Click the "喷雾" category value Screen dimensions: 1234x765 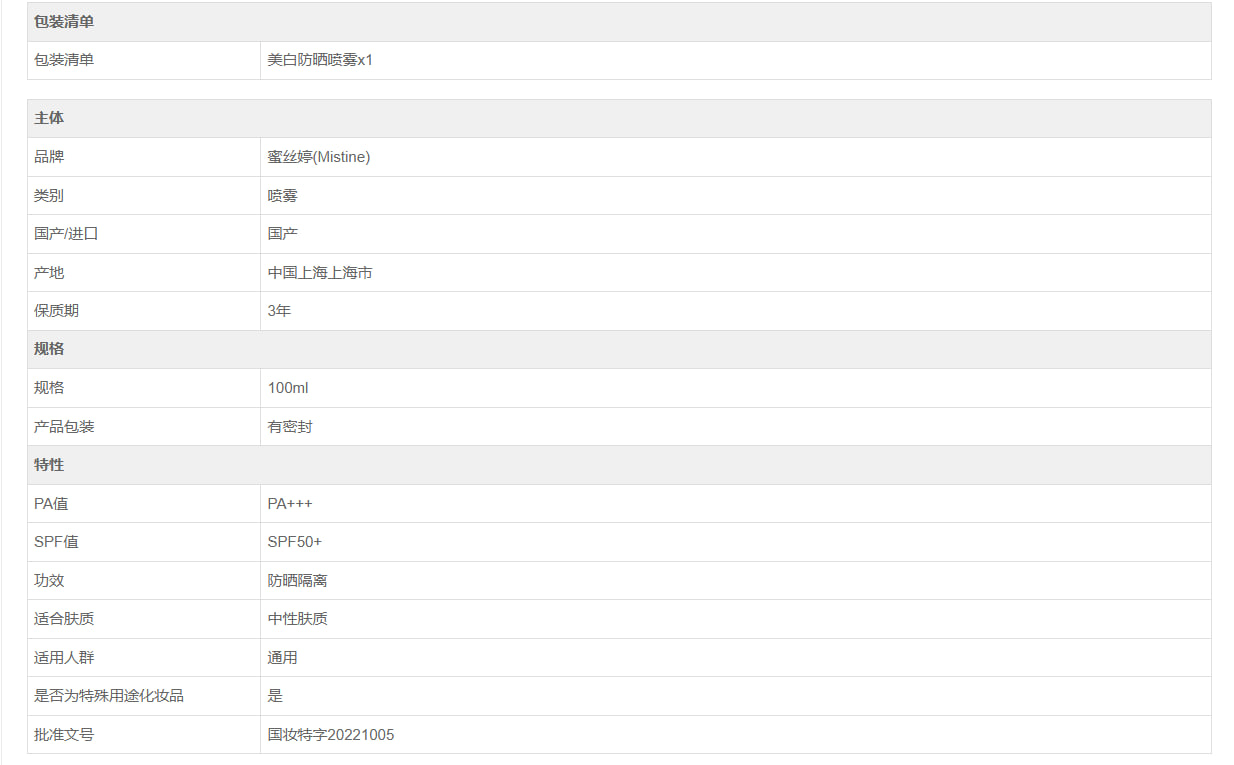(x=282, y=196)
